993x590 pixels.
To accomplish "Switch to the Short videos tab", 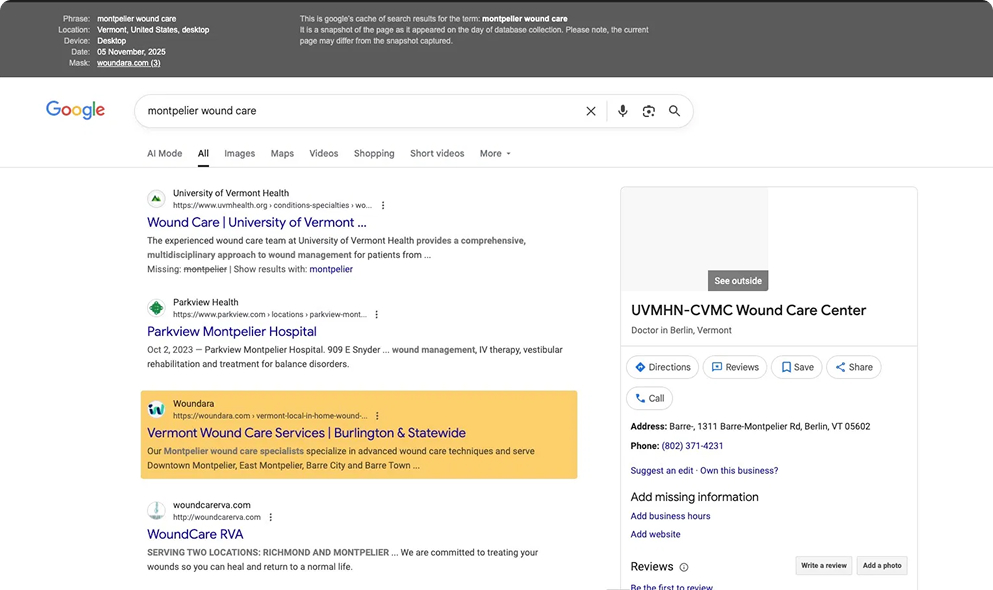I will pyautogui.click(x=437, y=153).
